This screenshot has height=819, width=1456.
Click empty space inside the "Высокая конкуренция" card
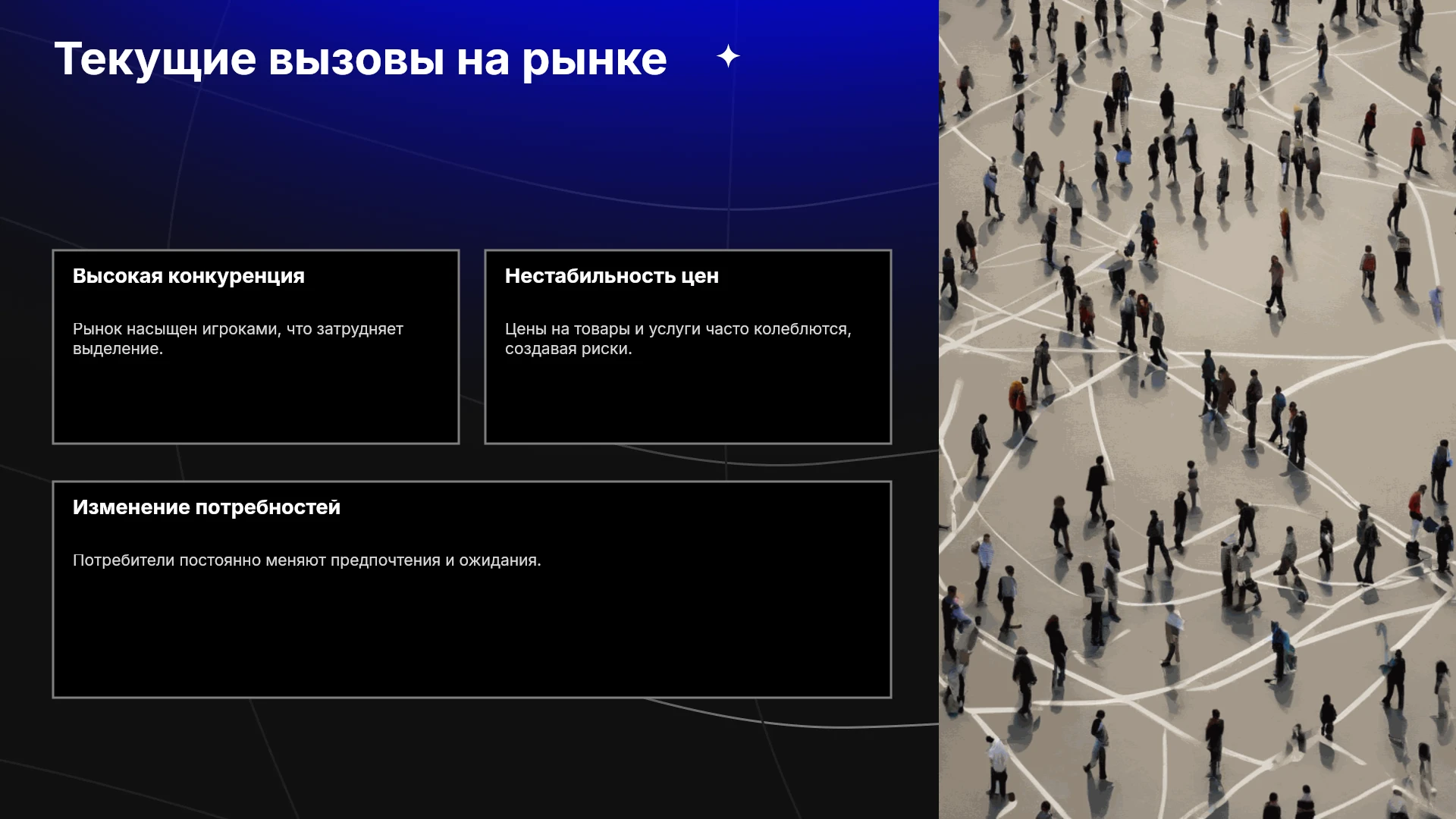(x=256, y=402)
